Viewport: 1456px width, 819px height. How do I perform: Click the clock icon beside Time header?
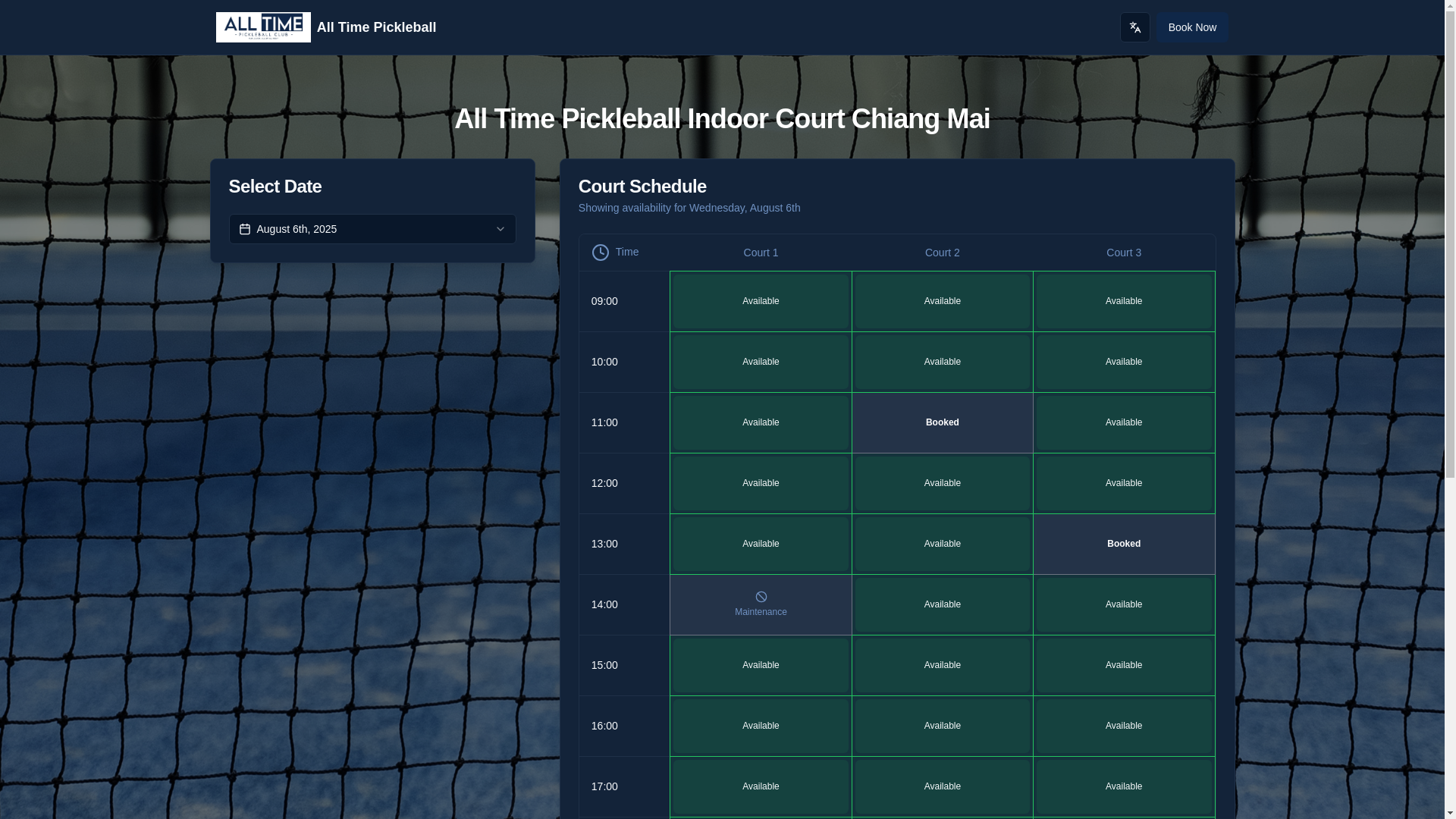point(601,253)
